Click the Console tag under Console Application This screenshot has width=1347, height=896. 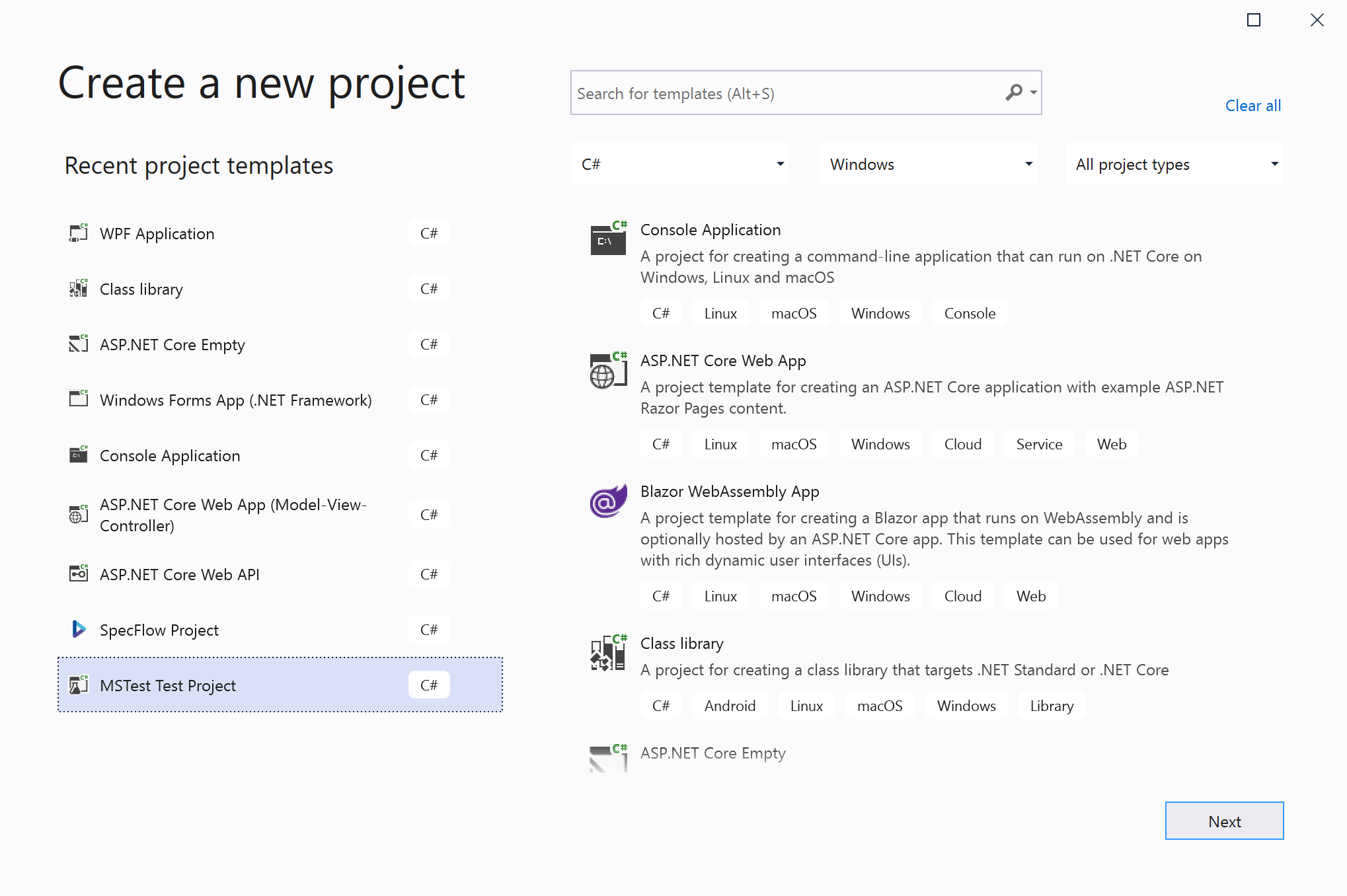click(x=969, y=313)
